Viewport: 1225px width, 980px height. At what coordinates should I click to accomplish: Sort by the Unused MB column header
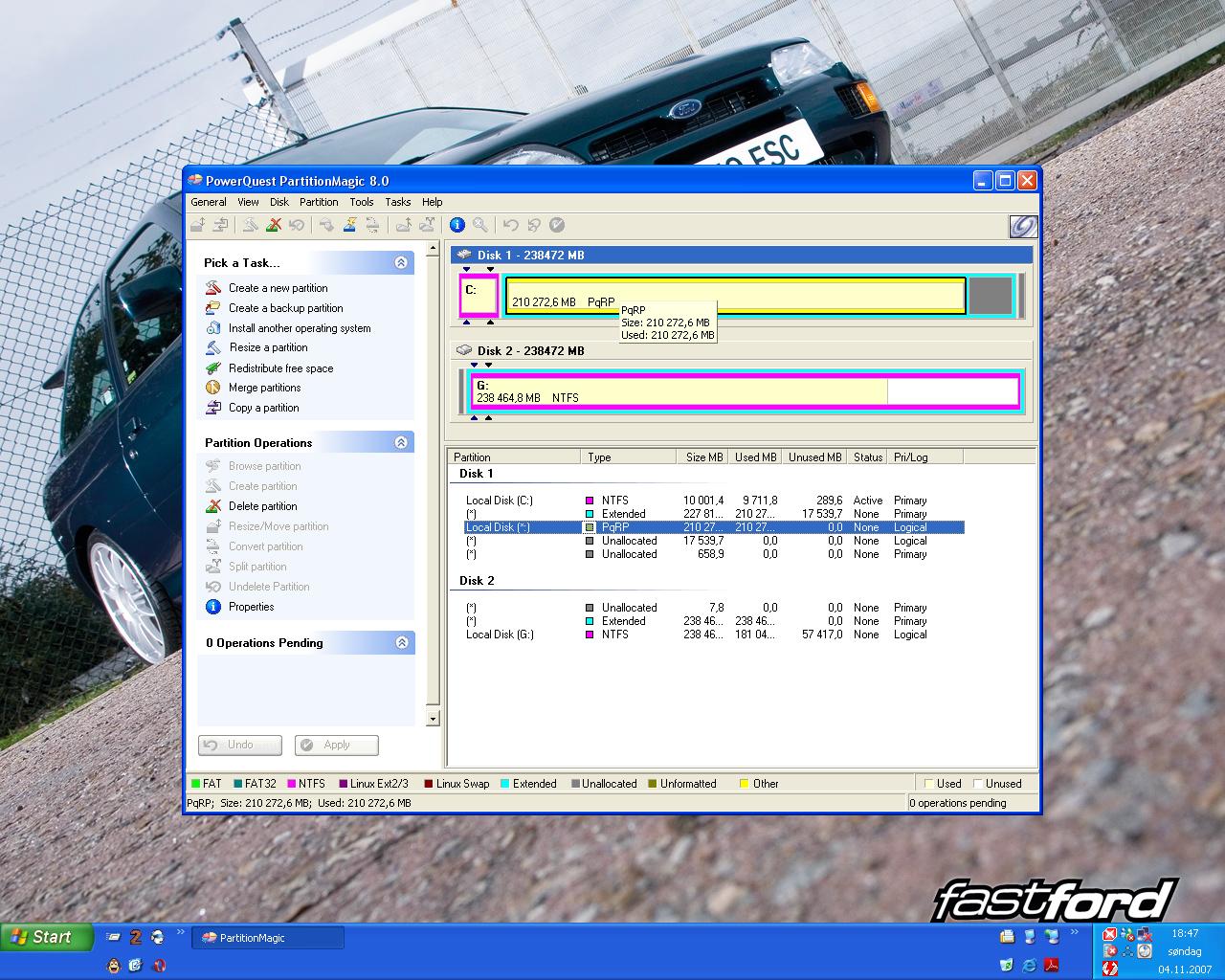point(814,457)
